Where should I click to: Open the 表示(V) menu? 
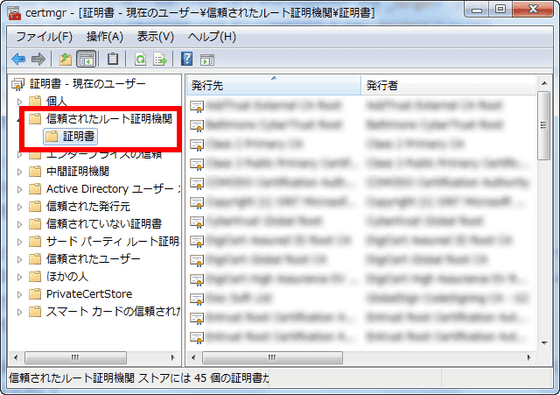155,36
